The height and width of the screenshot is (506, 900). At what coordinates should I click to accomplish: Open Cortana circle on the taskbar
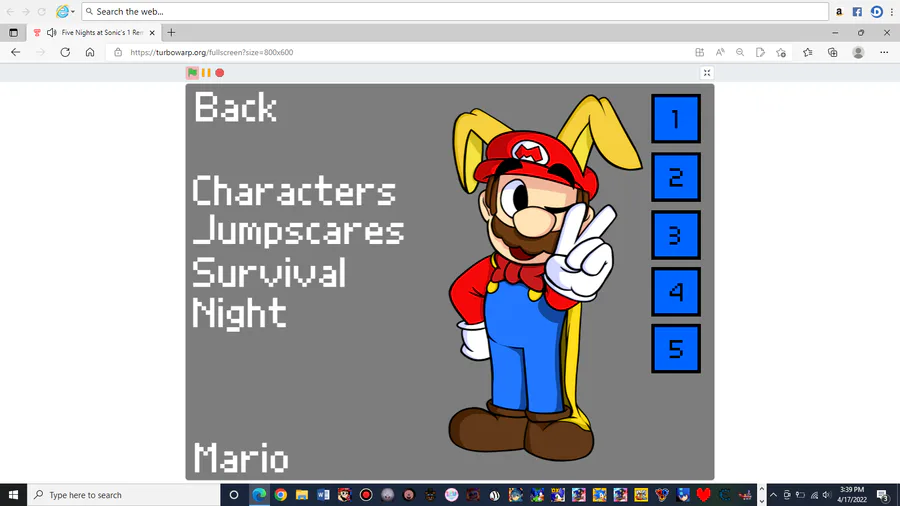[234, 495]
